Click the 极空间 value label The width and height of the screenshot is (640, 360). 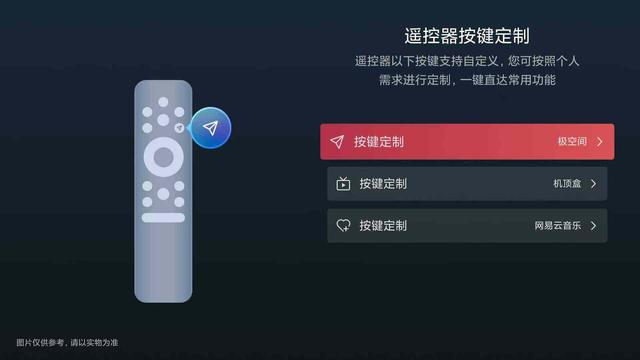[x=572, y=142]
